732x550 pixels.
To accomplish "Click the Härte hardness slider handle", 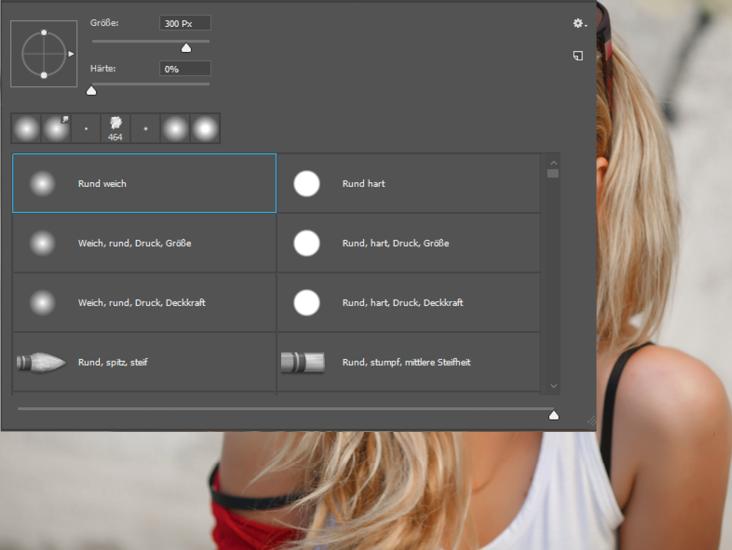I will [x=92, y=91].
